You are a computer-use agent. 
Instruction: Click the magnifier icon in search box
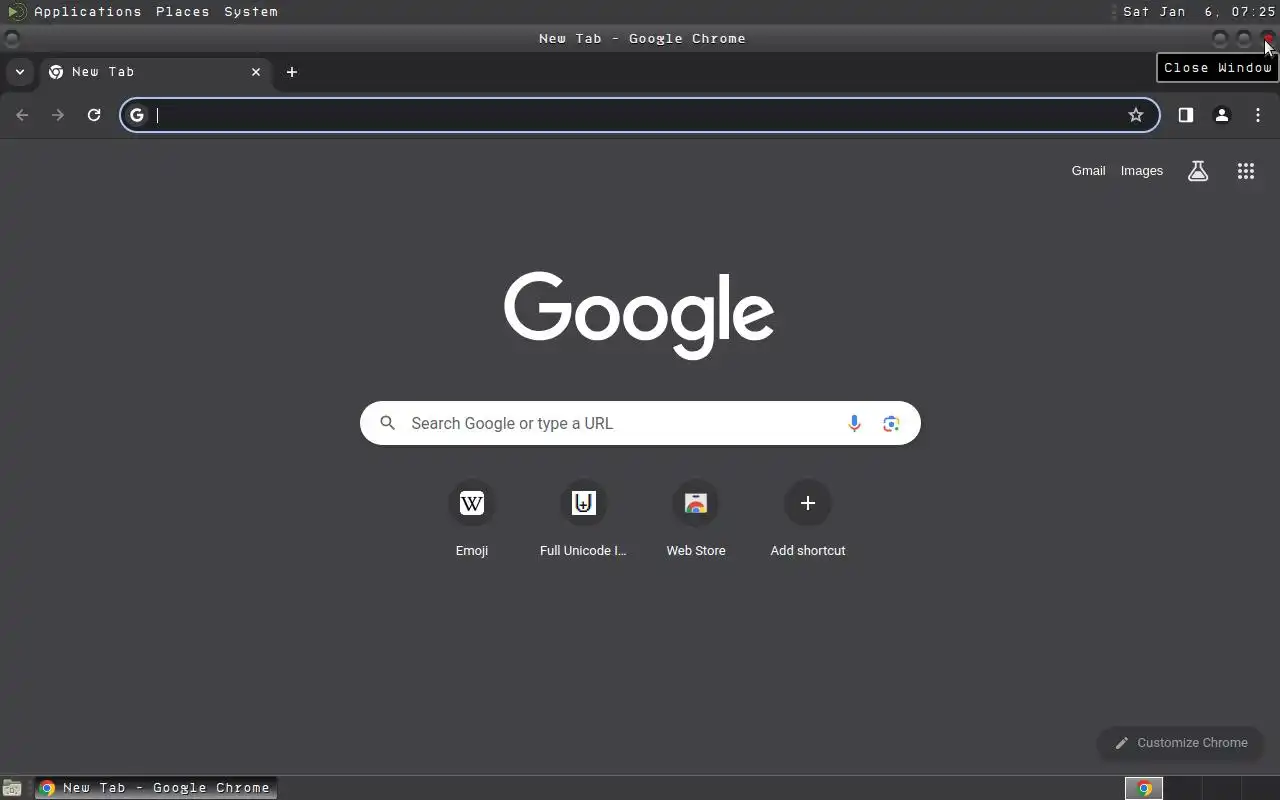click(x=388, y=423)
